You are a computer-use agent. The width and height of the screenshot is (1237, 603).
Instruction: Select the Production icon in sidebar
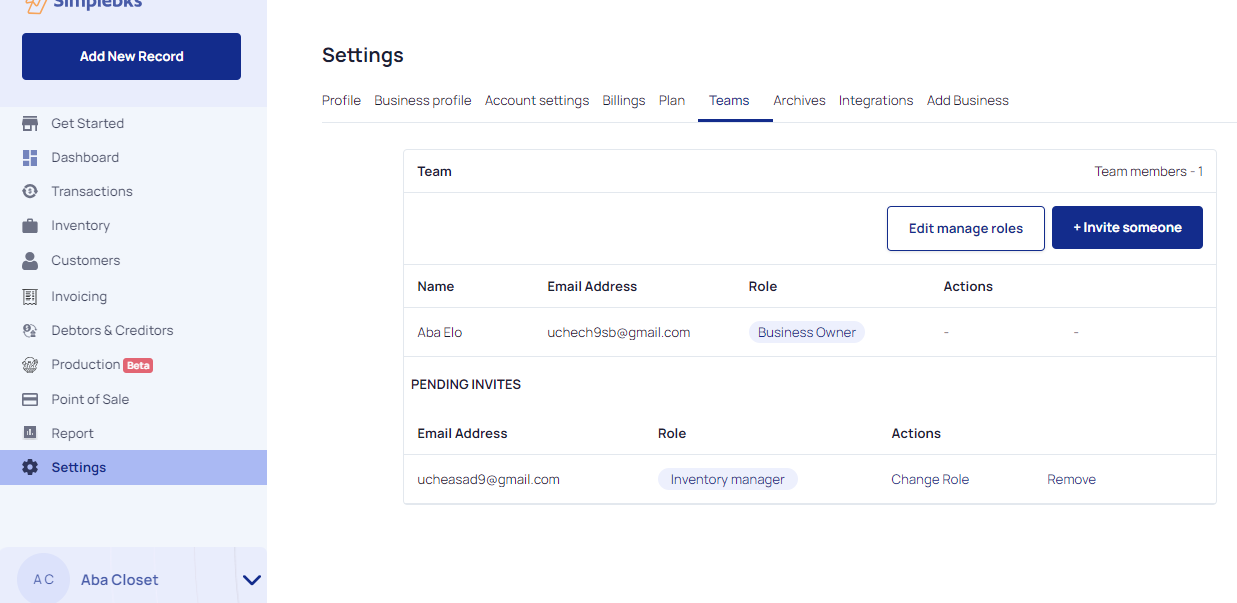[x=30, y=365]
